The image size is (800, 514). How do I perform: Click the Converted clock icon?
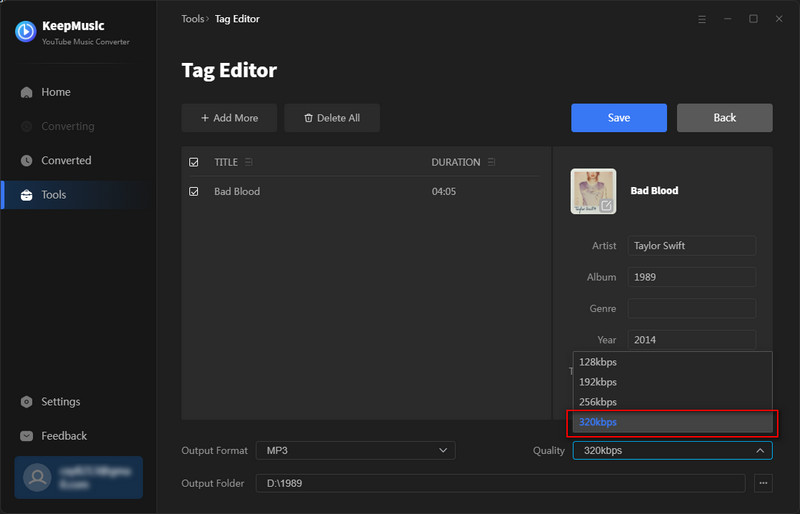[x=27, y=161]
